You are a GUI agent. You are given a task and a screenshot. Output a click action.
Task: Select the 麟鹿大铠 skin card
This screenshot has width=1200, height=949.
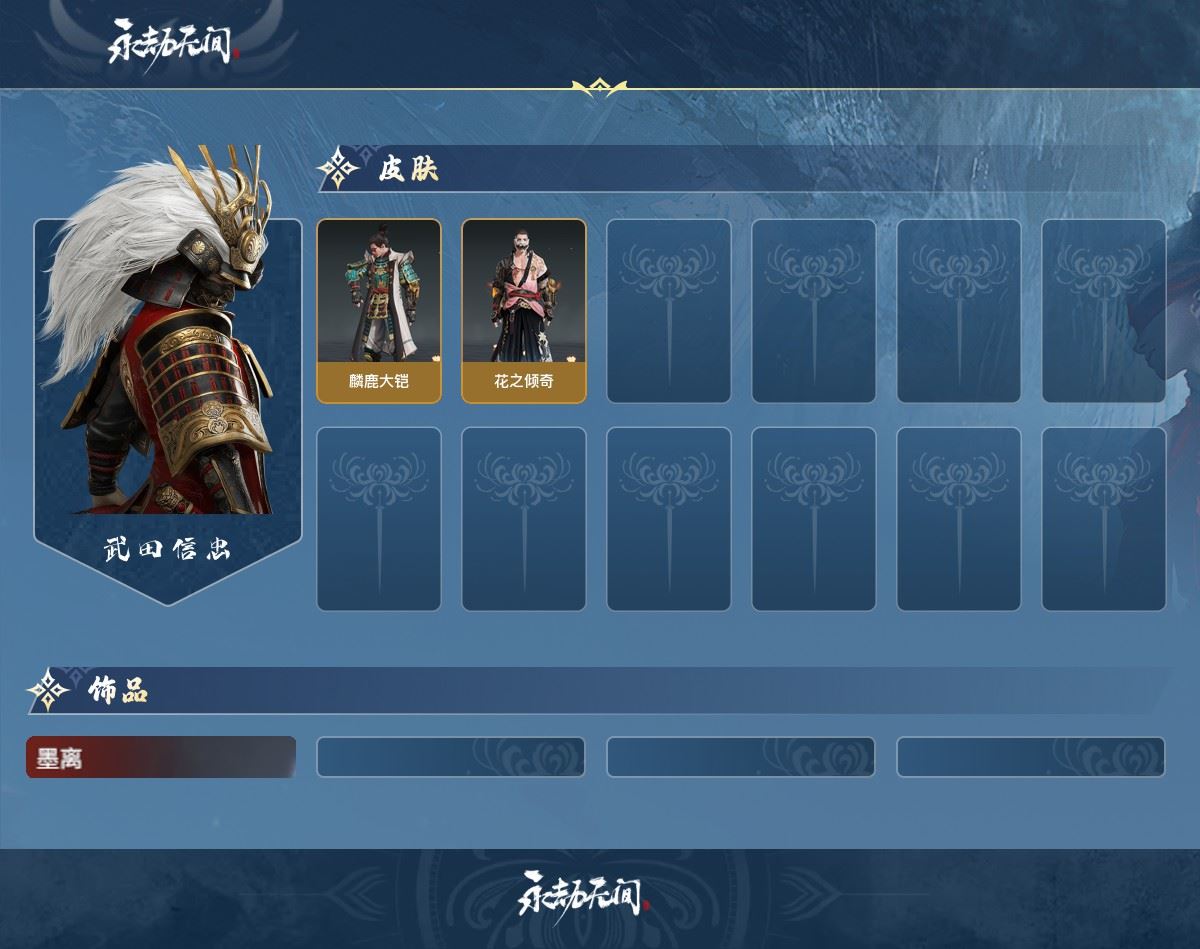(379, 311)
